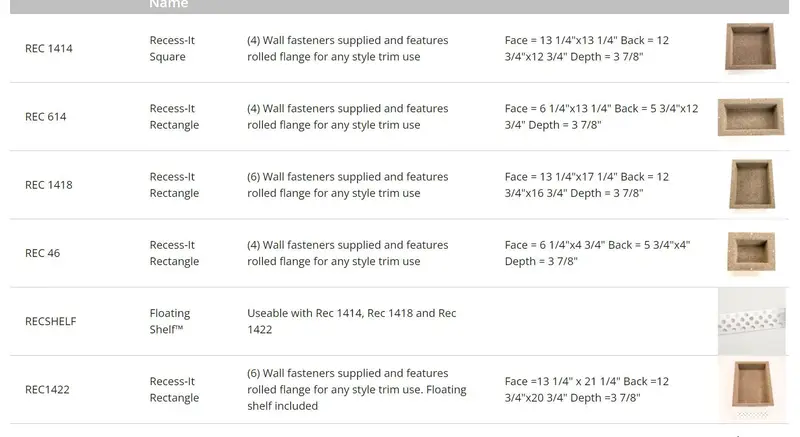Click REC 1414 dimensions text

[x=587, y=48]
